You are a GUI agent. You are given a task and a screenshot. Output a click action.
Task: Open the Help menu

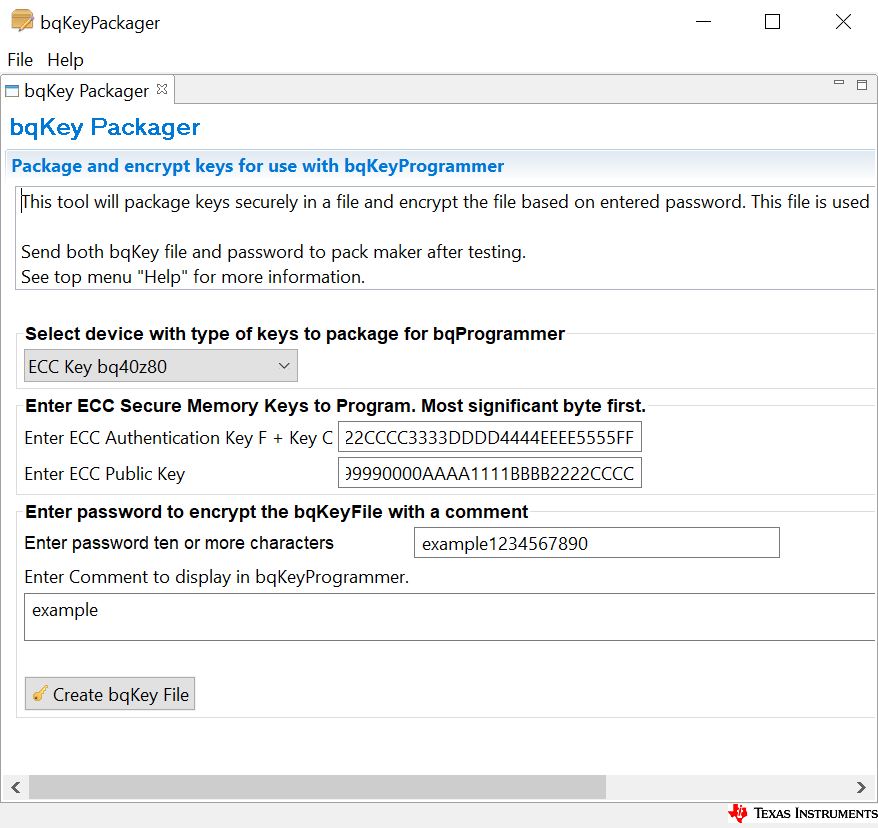point(65,60)
